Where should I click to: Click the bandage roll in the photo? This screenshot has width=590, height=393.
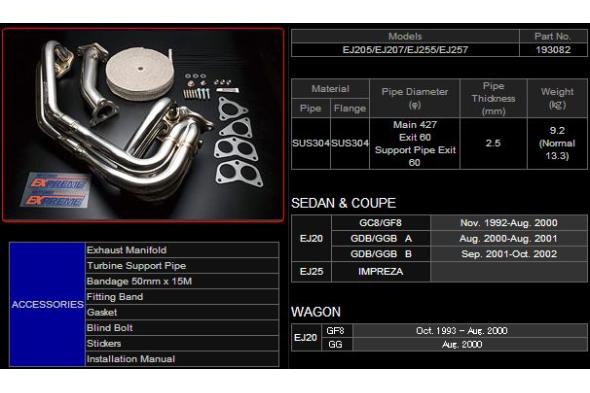point(140,73)
